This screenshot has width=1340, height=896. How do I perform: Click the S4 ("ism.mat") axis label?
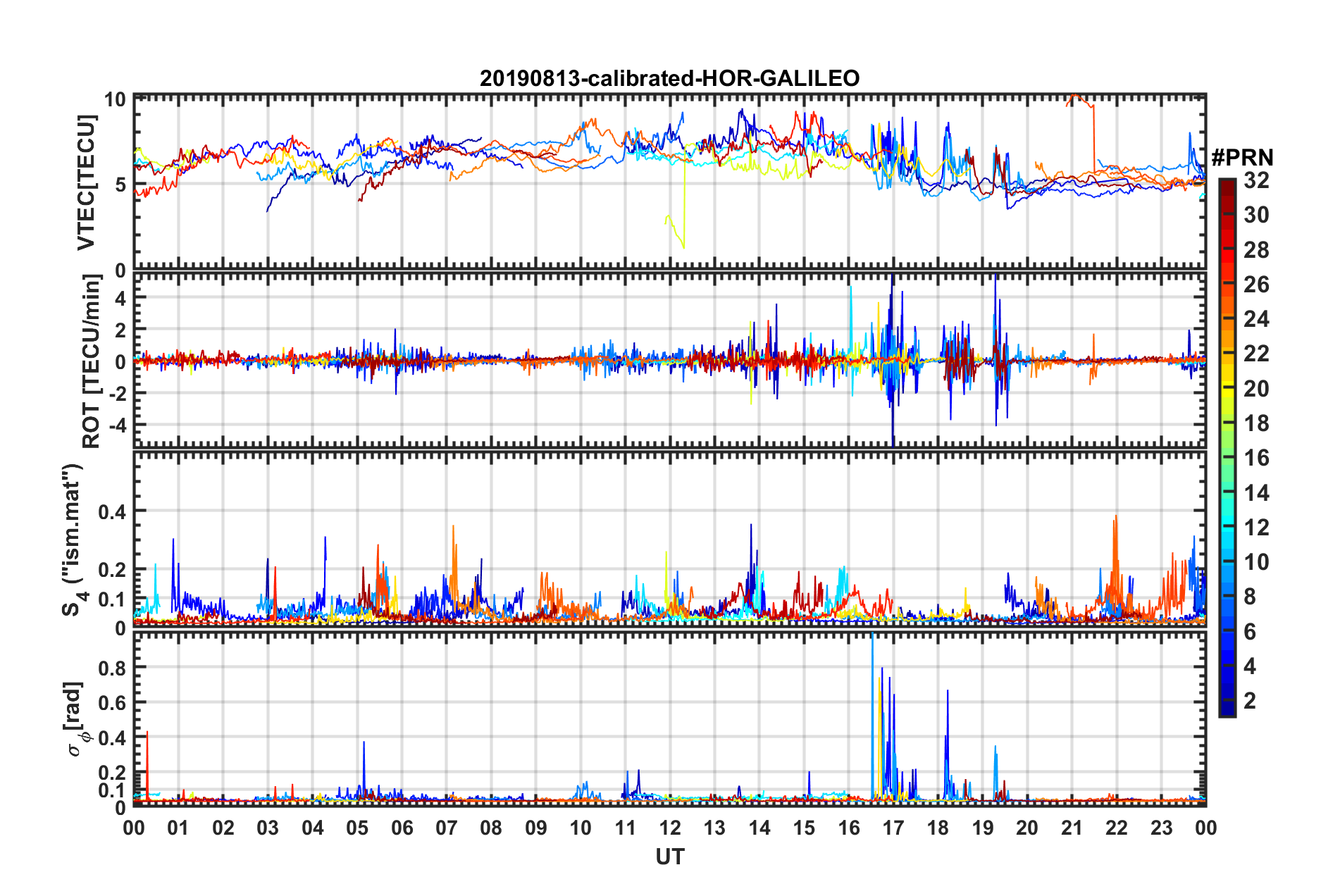pos(75,540)
